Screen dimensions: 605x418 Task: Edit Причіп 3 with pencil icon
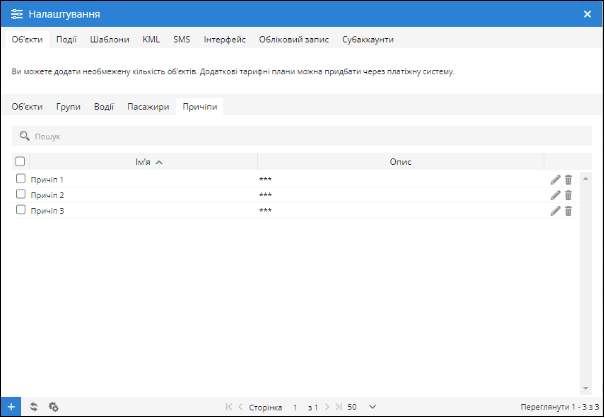click(x=555, y=211)
